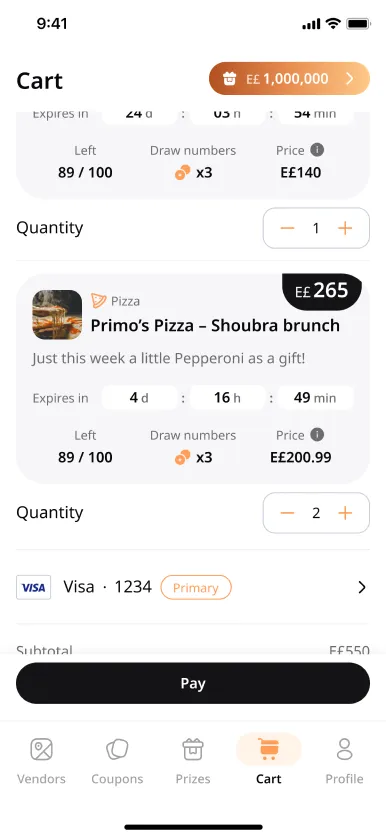Tap the info icon beside Price E£140
This screenshot has height=838, width=386.
click(x=317, y=150)
